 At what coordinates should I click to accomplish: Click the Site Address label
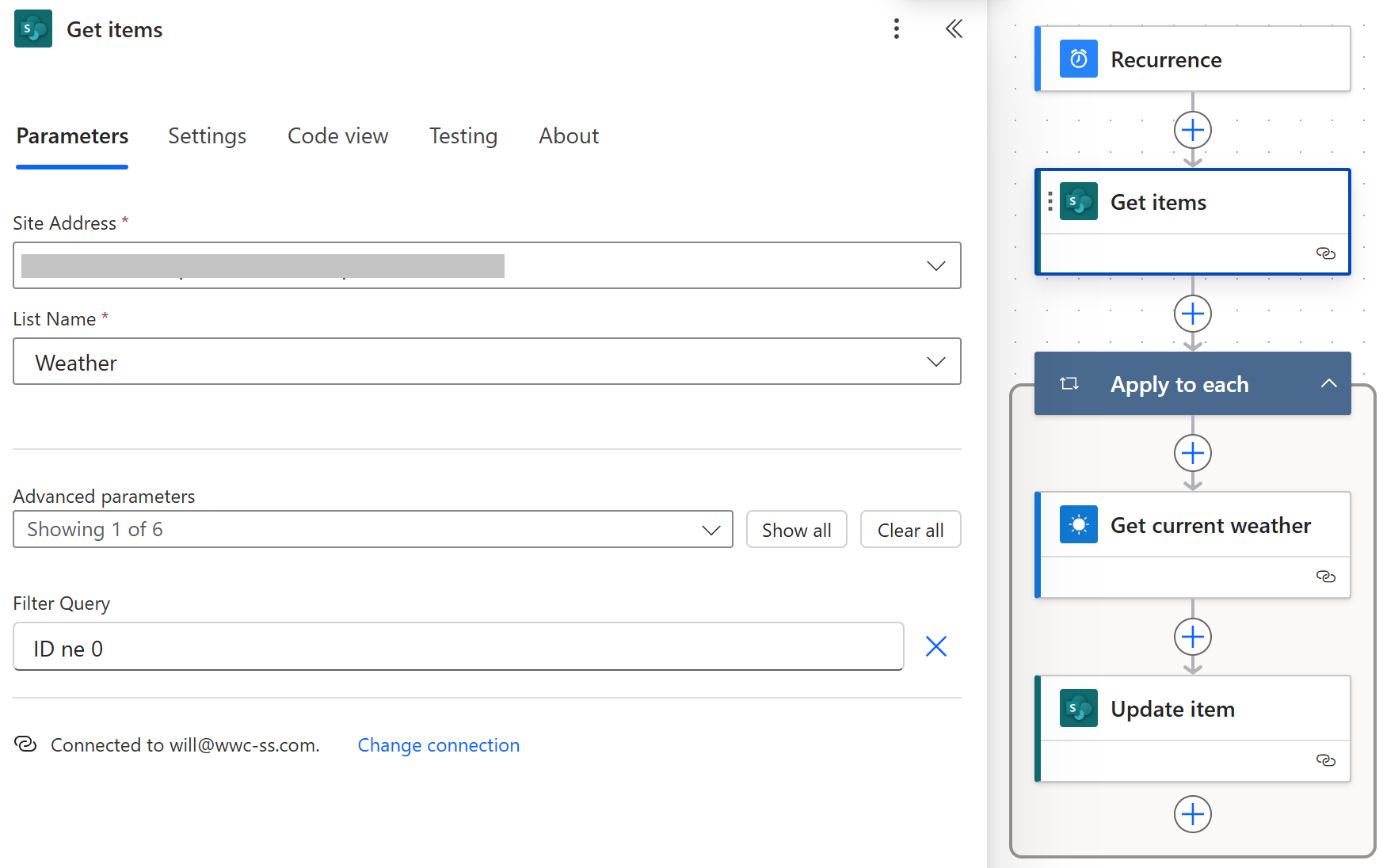tap(64, 223)
